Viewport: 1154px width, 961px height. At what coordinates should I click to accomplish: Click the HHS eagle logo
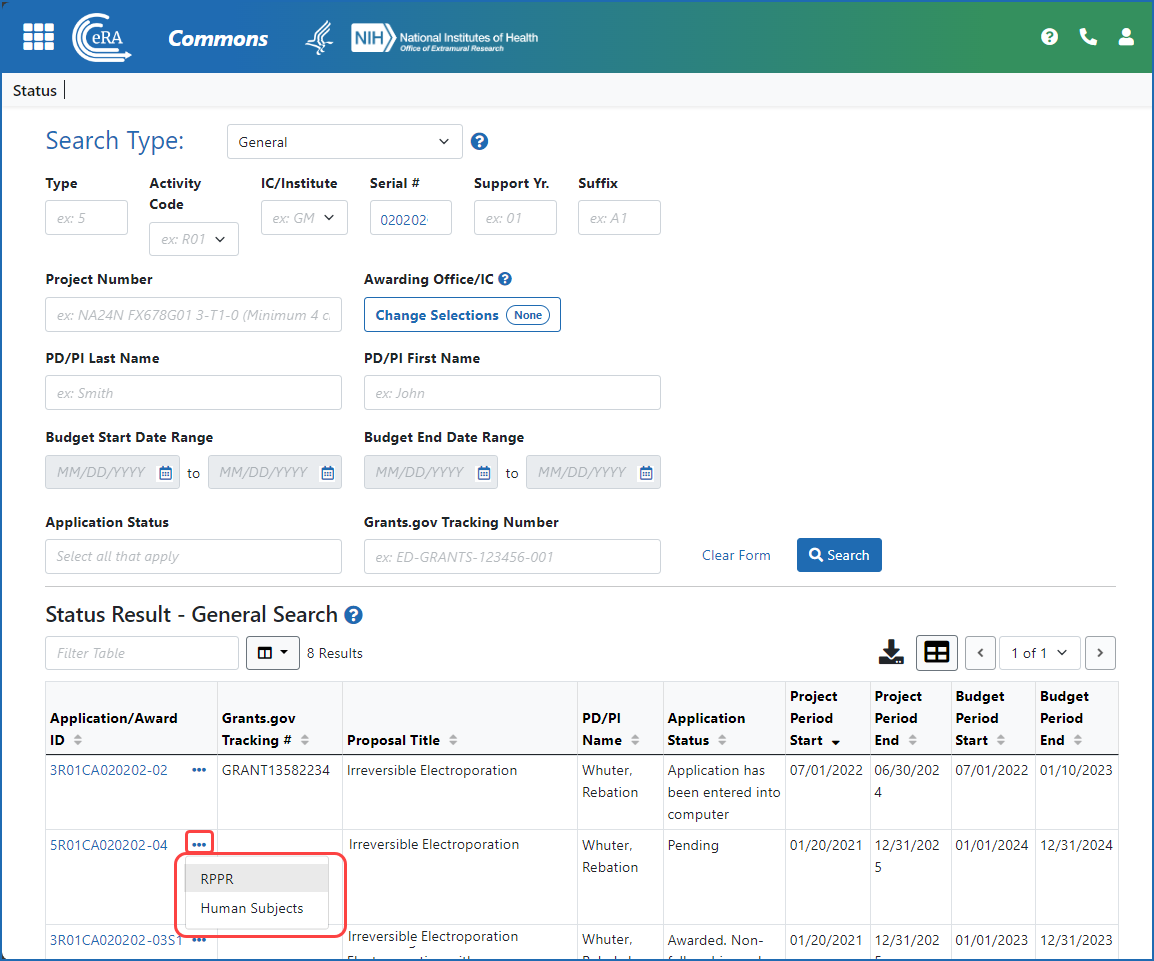point(319,38)
